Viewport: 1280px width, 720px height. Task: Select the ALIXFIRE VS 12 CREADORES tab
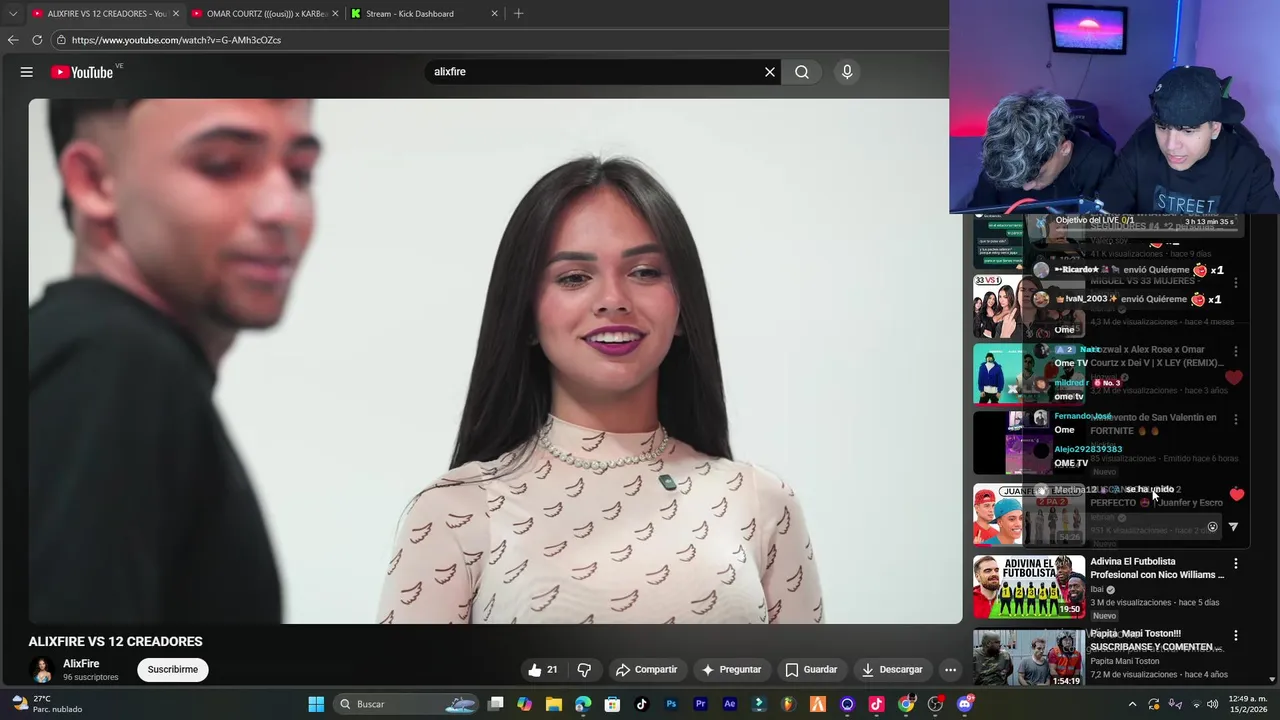[x=106, y=14]
